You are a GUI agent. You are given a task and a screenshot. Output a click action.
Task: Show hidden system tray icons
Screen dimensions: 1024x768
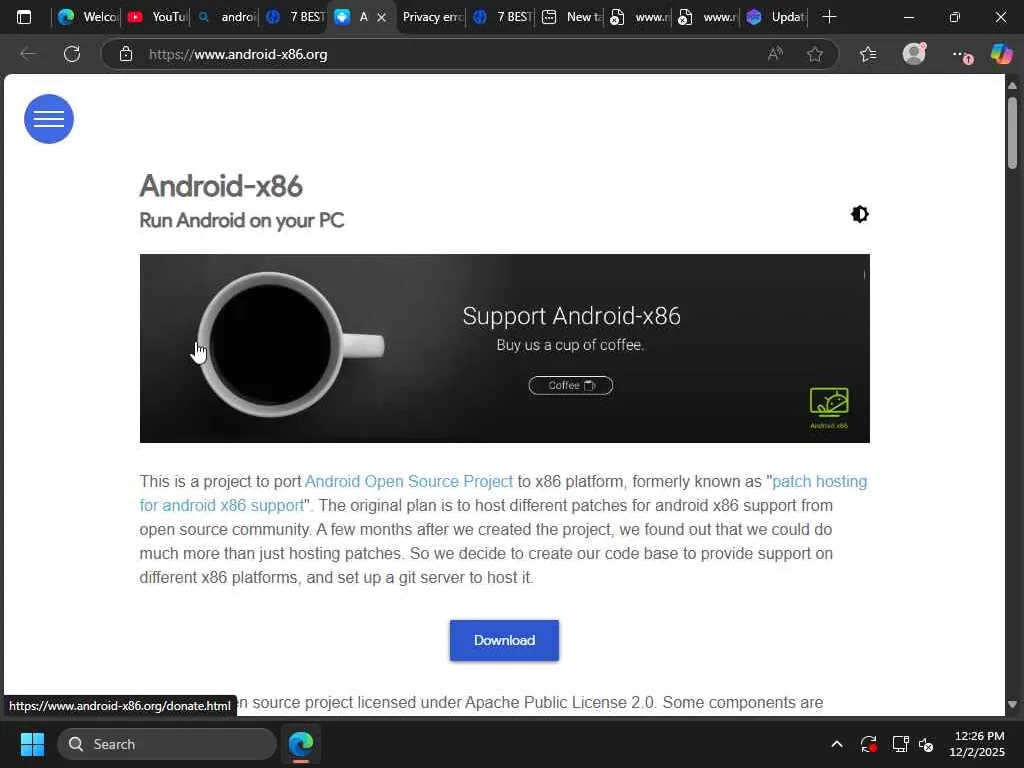tap(837, 744)
